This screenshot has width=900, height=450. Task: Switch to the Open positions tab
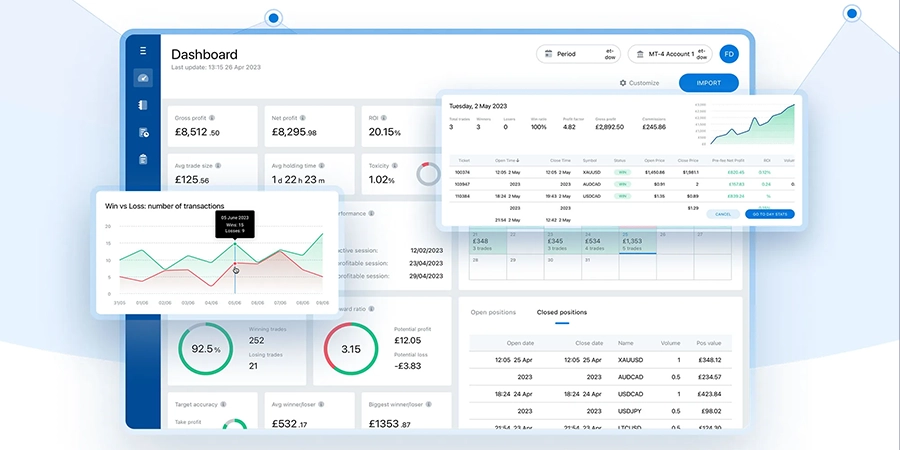pos(492,313)
